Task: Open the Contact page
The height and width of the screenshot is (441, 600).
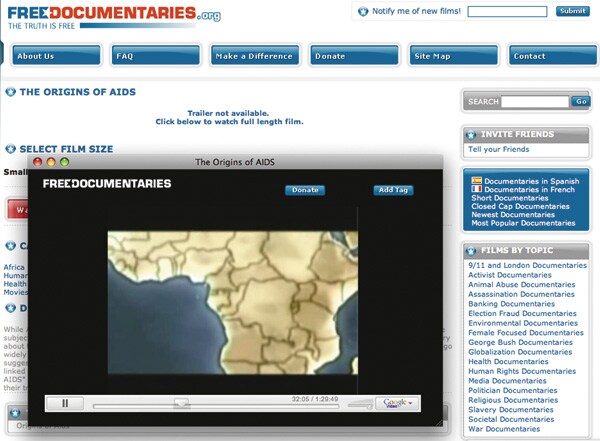Action: point(553,56)
